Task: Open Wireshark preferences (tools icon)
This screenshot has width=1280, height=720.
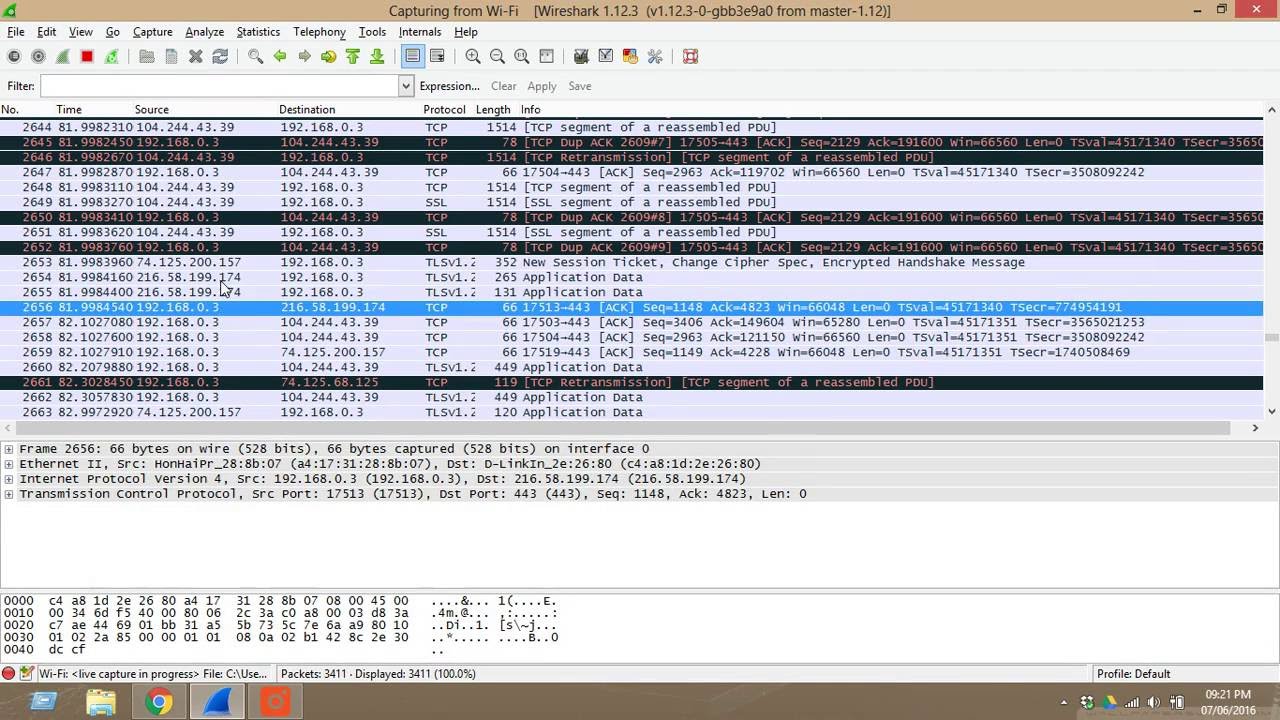Action: click(x=655, y=57)
